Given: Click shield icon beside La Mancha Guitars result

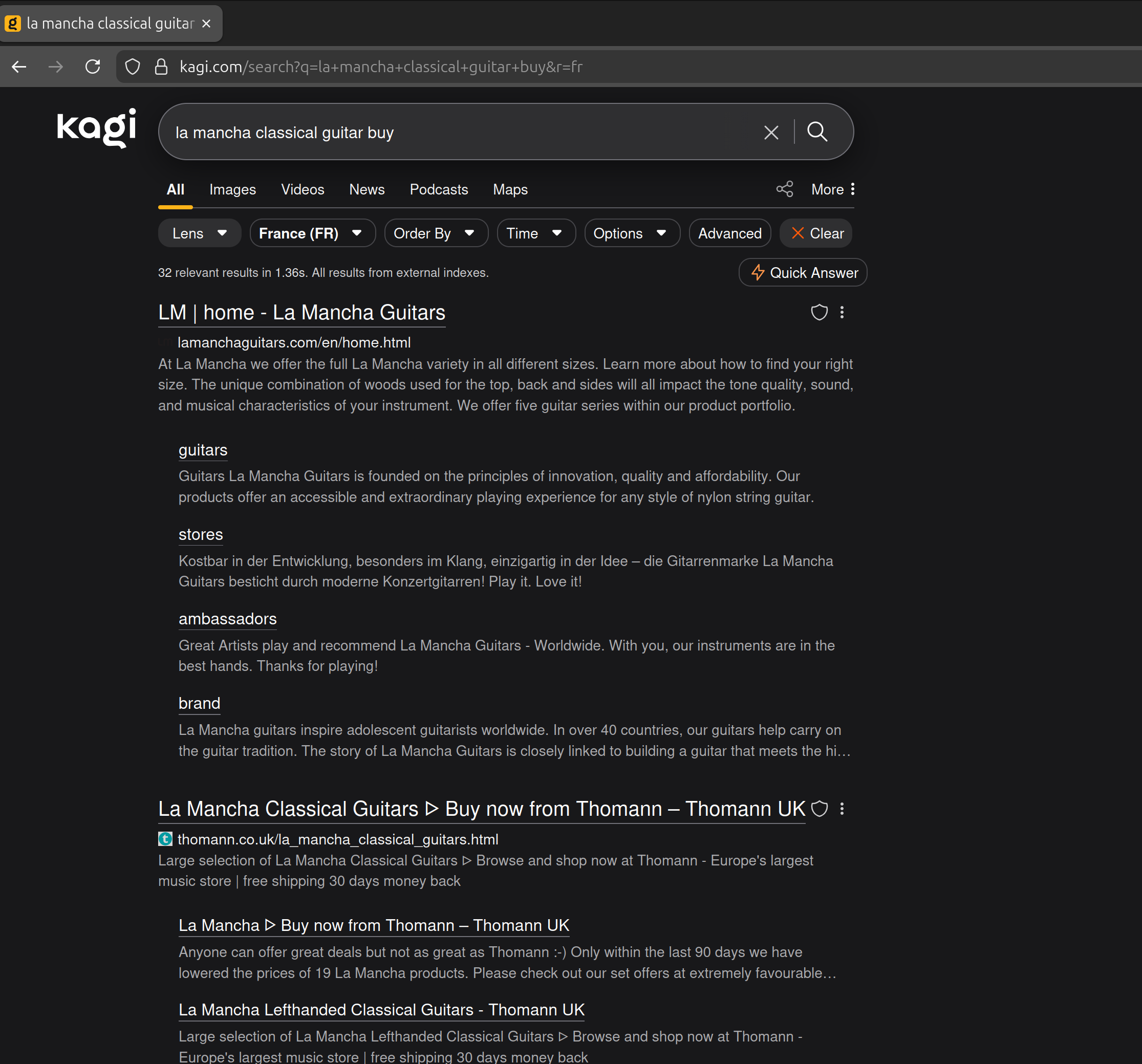Looking at the screenshot, I should click(x=818, y=312).
